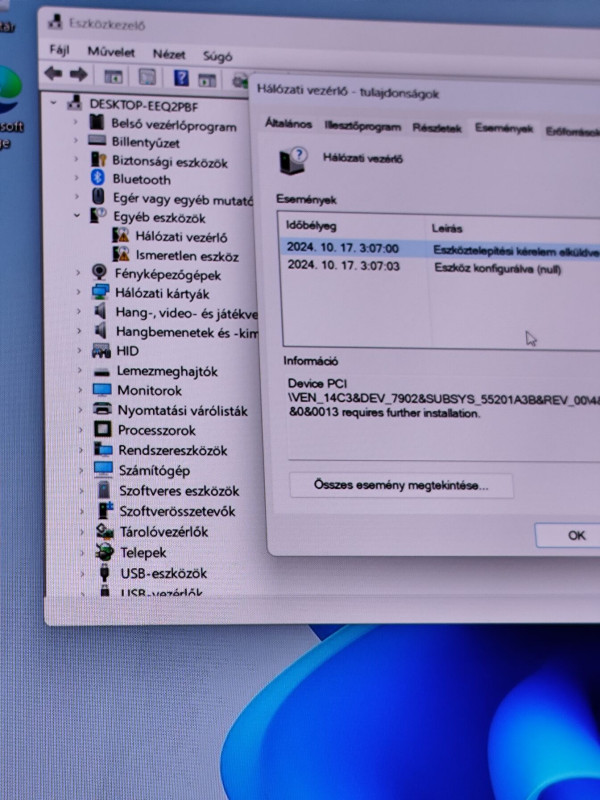The height and width of the screenshot is (800, 600).
Task: Click the Forward arrow in Device Manager toolbar
Action: [79, 74]
